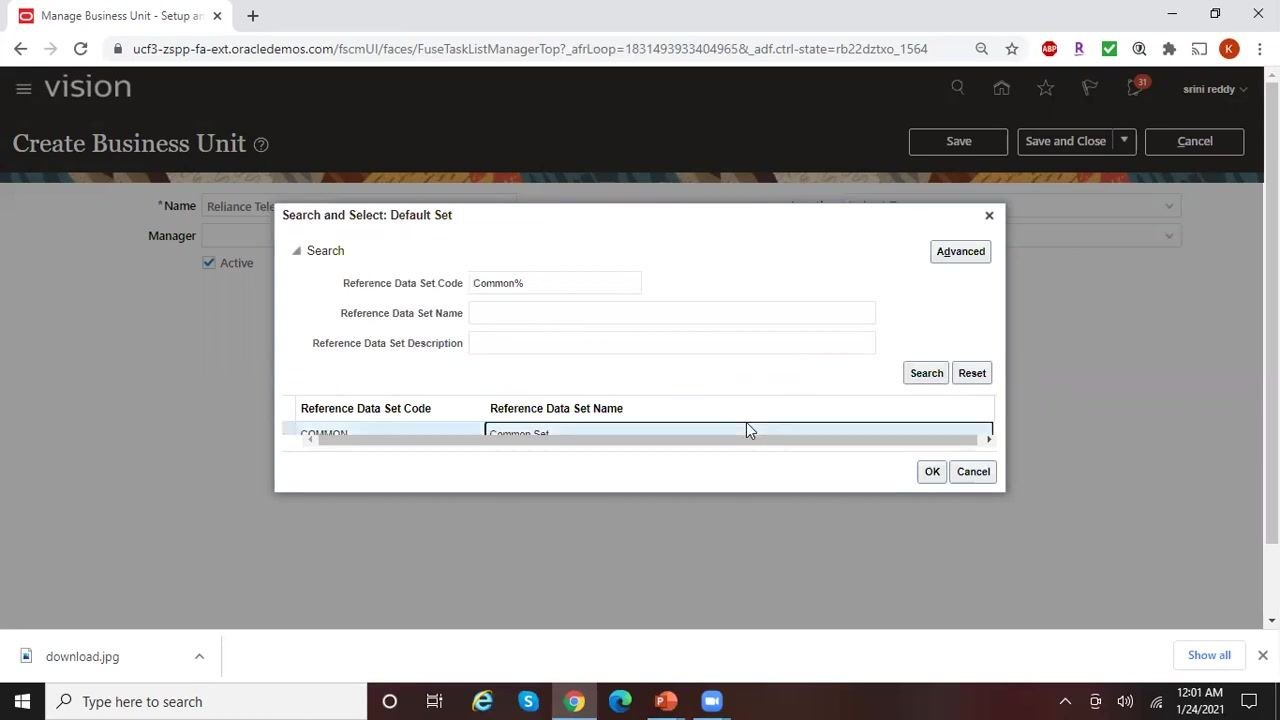Click Save and Close button
1280x720 pixels.
coord(1065,142)
